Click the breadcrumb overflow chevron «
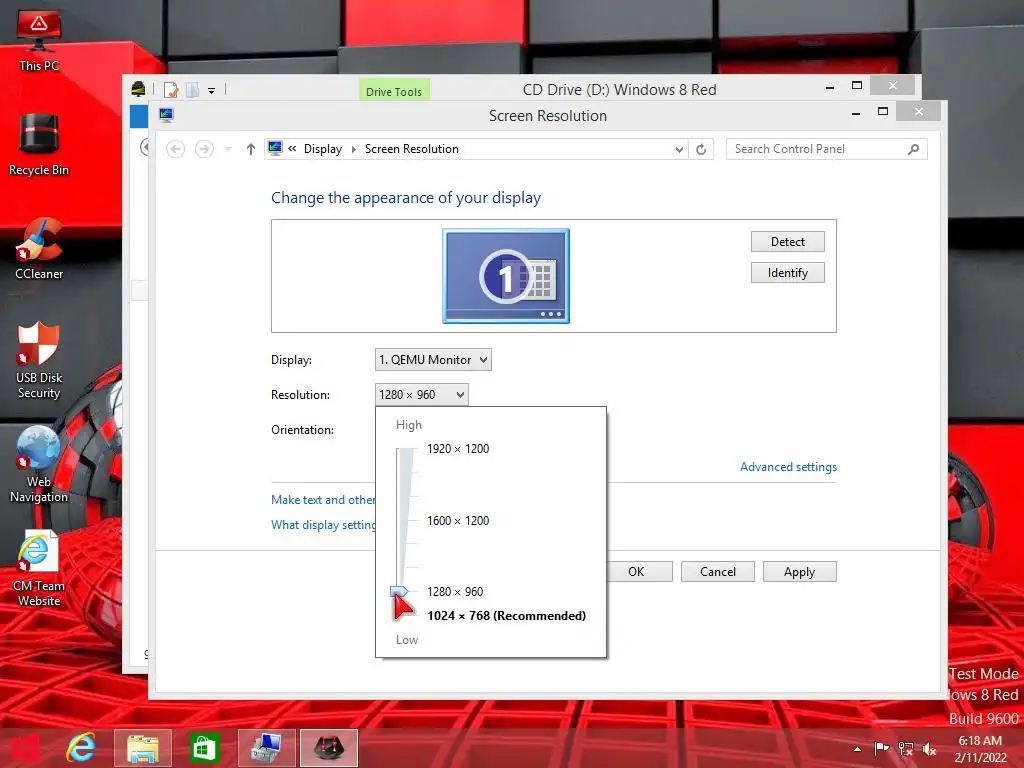The width and height of the screenshot is (1024, 768). (x=293, y=149)
